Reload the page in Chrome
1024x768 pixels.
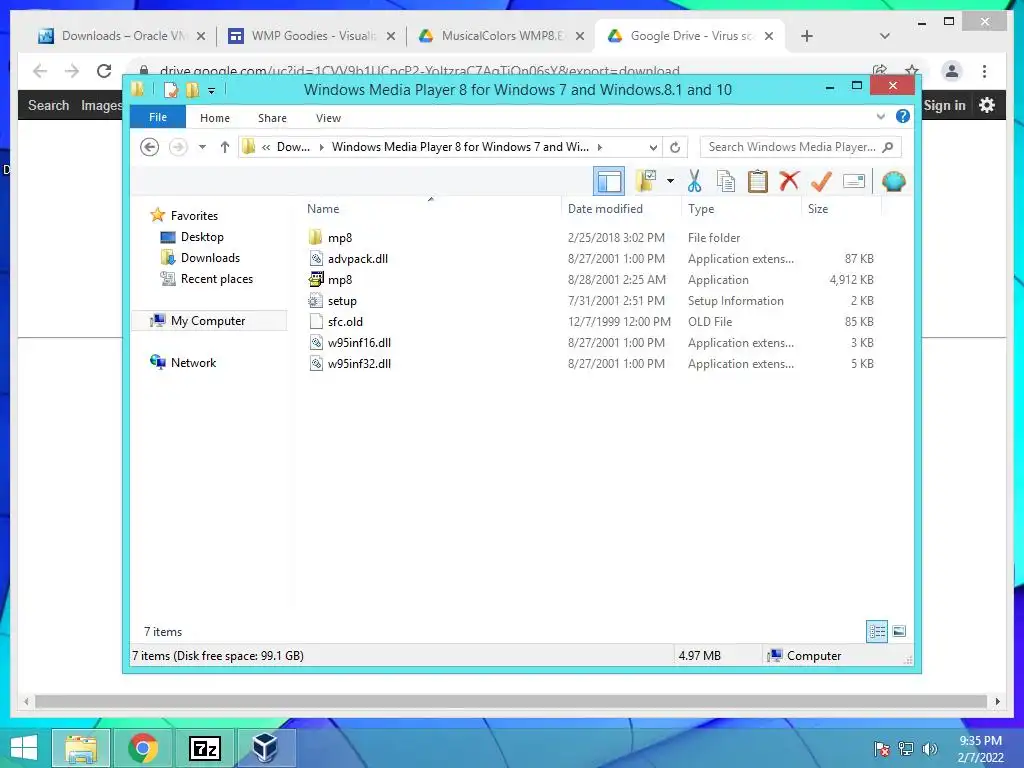[x=104, y=71]
